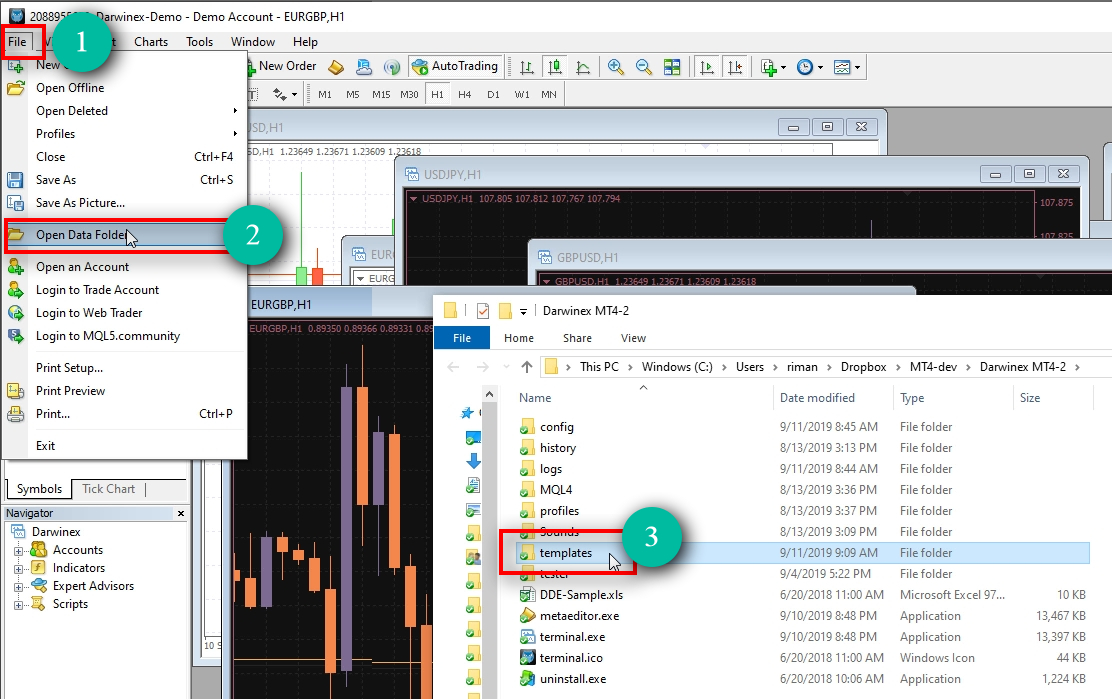Click Exit in the File menu
Screen dimensions: 1112x699
pyautogui.click(x=125, y=446)
